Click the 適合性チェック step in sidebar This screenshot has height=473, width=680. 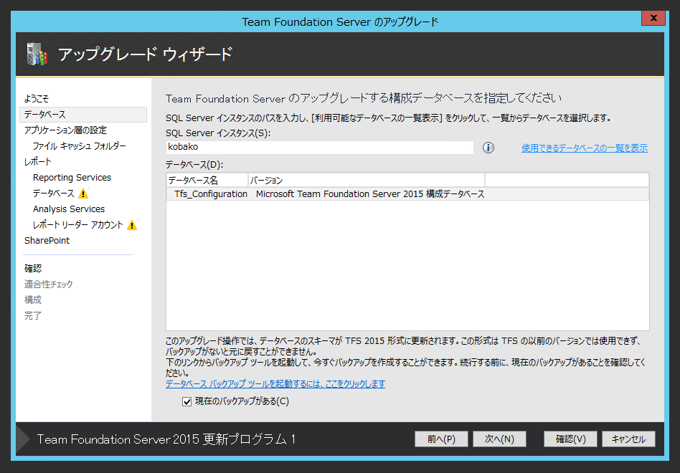point(49,284)
